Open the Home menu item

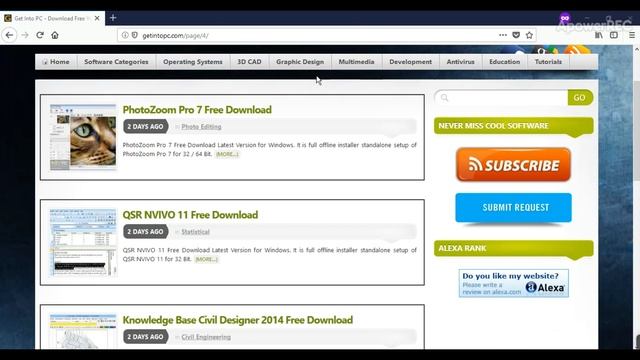pos(56,62)
